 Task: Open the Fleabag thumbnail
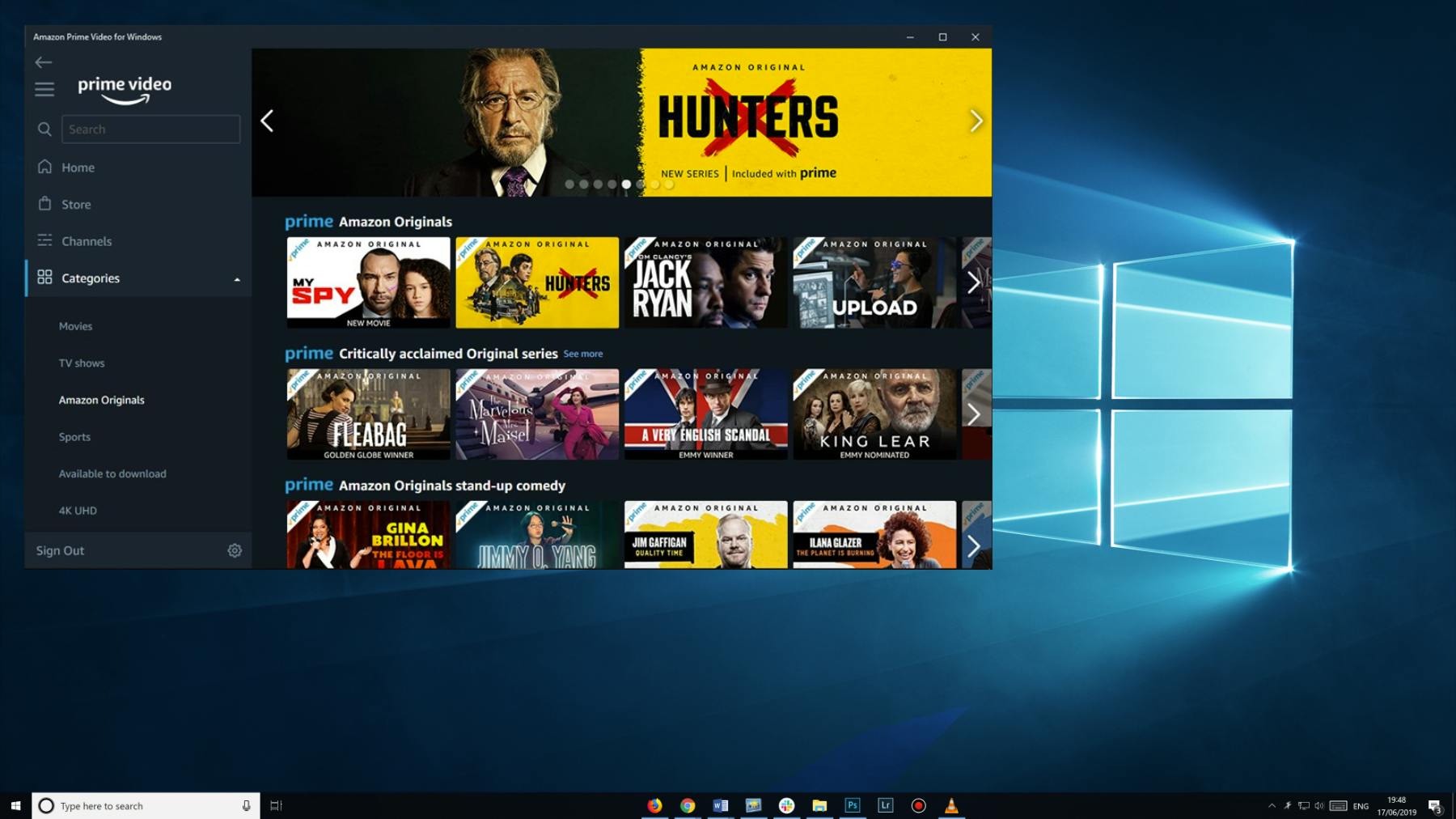coord(368,414)
